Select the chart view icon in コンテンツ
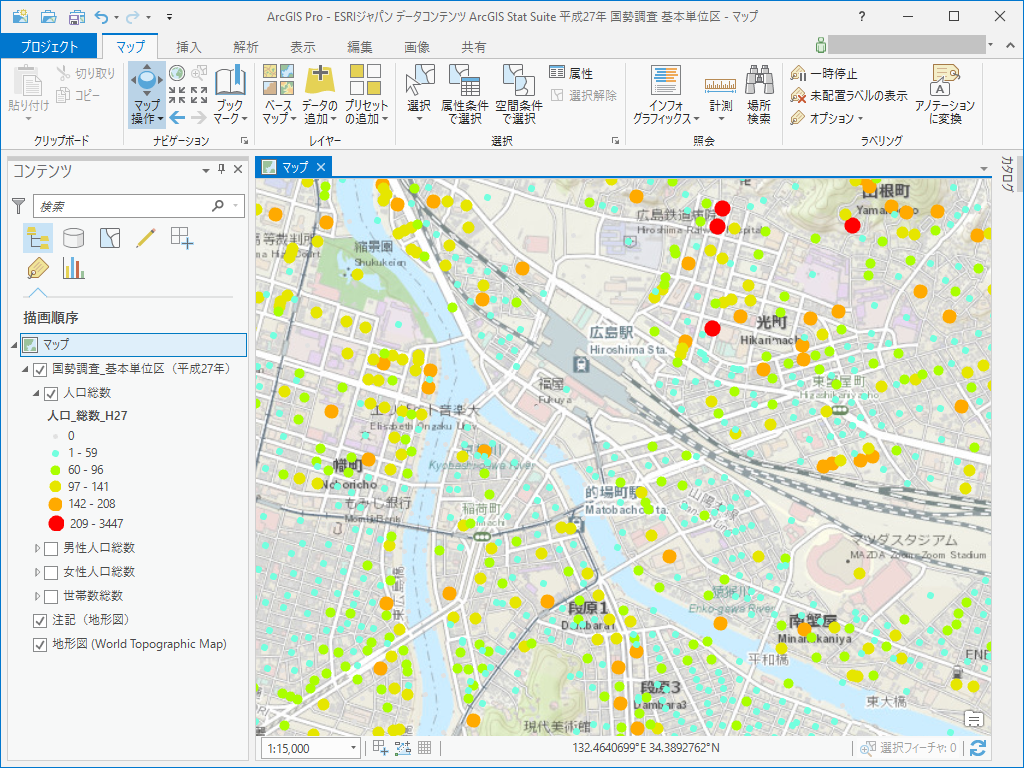 click(73, 267)
